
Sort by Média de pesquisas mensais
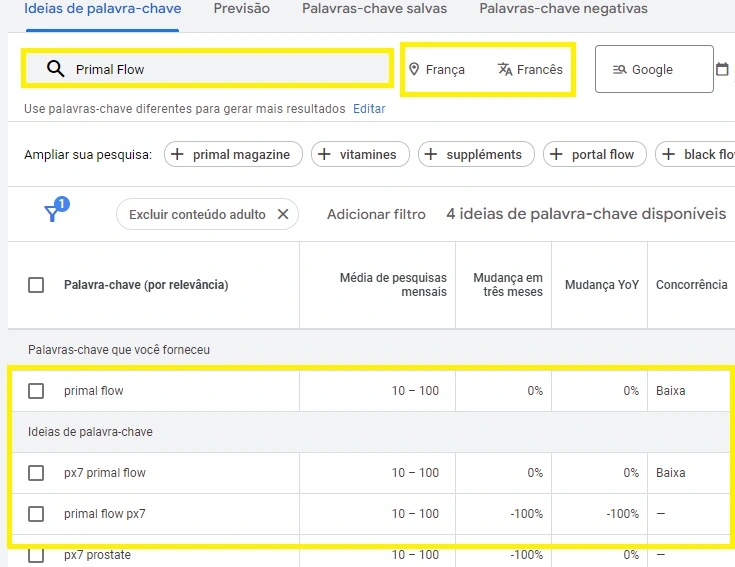click(393, 285)
